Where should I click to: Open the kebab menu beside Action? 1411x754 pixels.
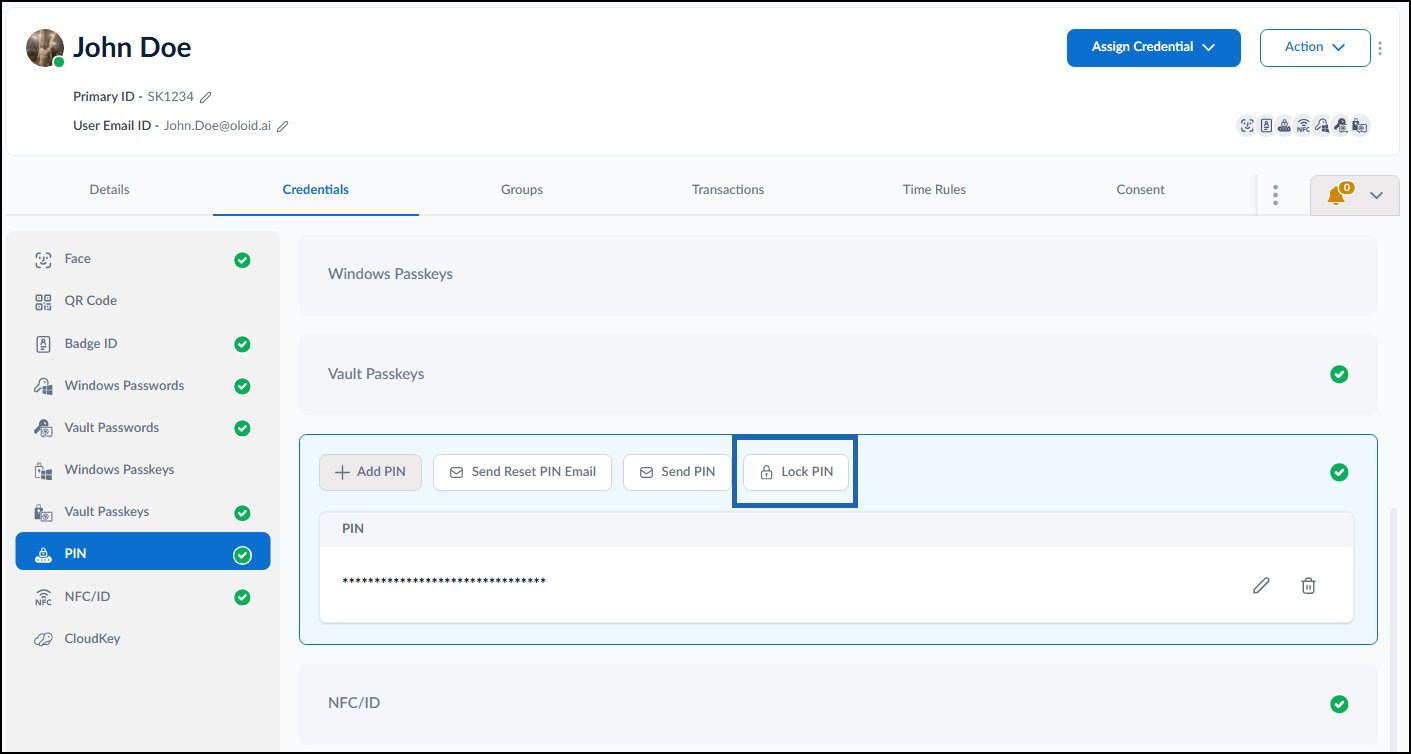coord(1381,48)
